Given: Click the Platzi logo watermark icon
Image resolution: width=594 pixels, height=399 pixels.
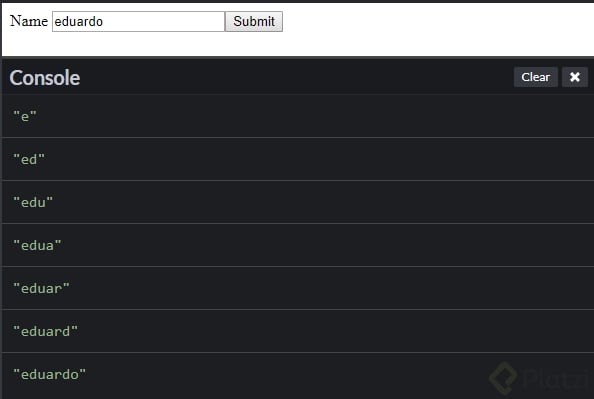Looking at the screenshot, I should pos(503,377).
